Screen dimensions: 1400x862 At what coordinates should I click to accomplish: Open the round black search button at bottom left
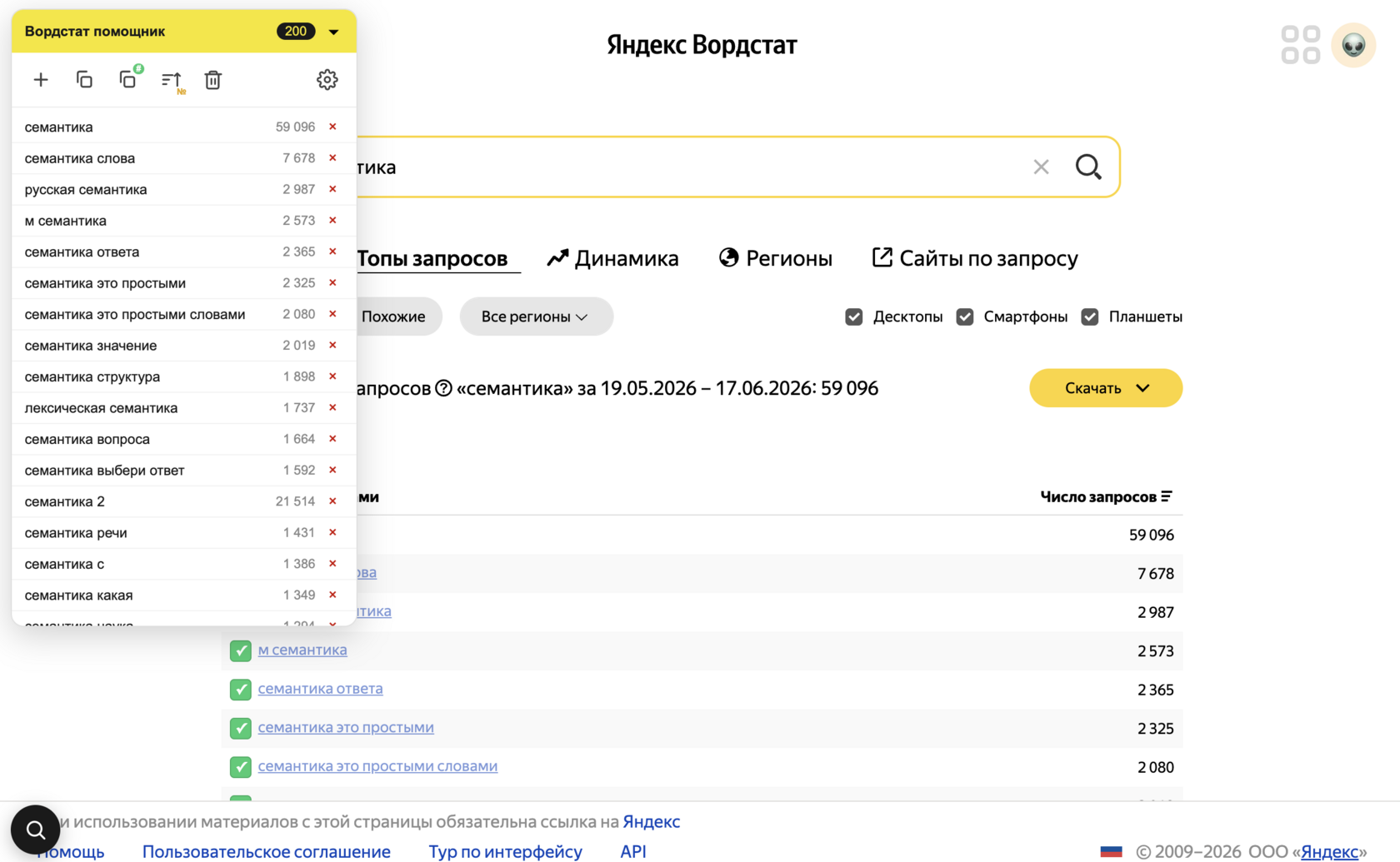tap(35, 830)
